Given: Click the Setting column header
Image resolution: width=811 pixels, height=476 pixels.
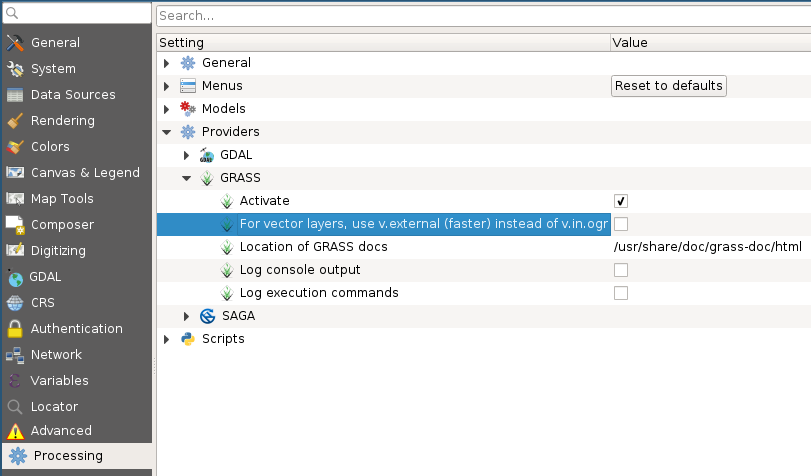Looking at the screenshot, I should (383, 42).
